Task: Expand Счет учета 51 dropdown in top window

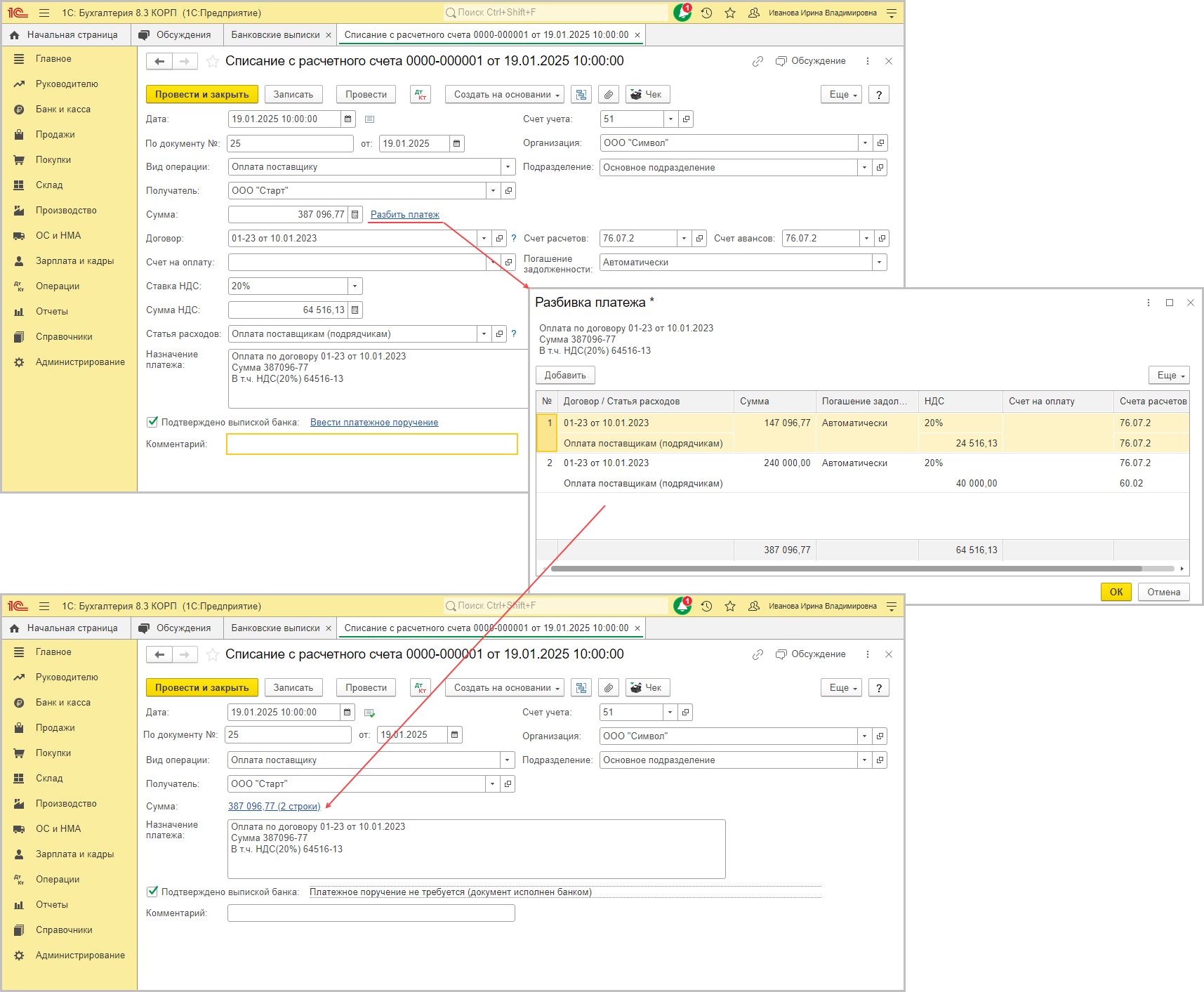Action: 670,119
